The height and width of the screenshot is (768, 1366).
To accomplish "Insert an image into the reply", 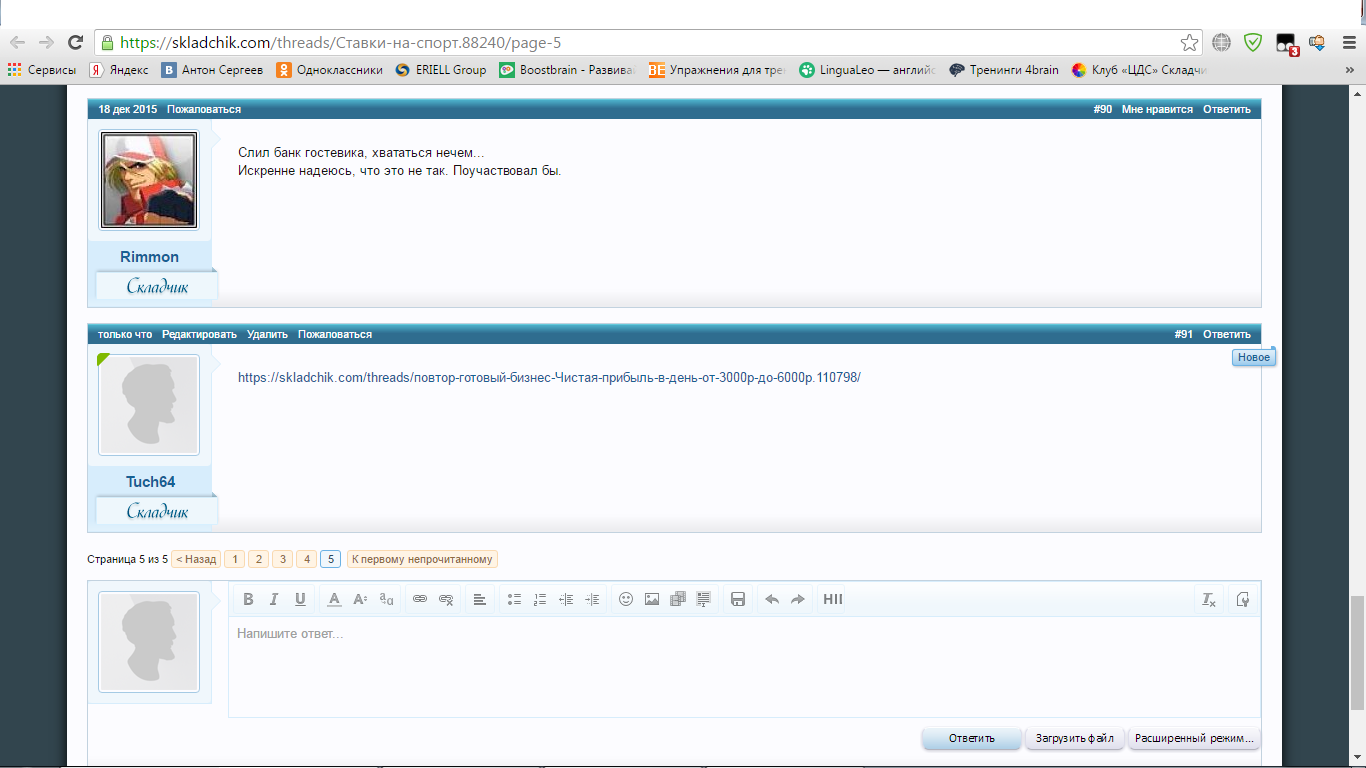I will [652, 600].
